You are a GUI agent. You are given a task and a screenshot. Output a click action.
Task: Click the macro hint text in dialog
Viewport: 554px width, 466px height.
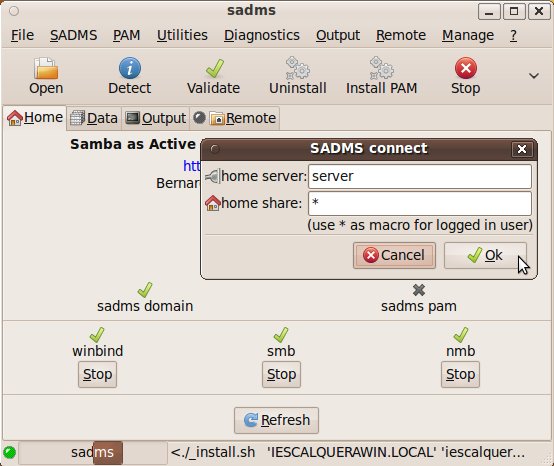pos(420,225)
